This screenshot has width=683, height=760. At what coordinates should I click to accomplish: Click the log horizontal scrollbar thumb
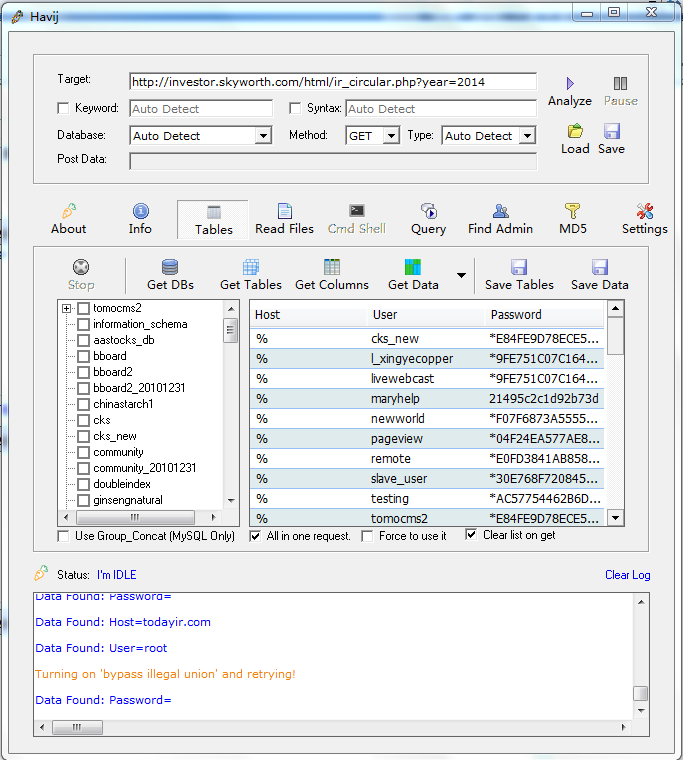(x=77, y=727)
